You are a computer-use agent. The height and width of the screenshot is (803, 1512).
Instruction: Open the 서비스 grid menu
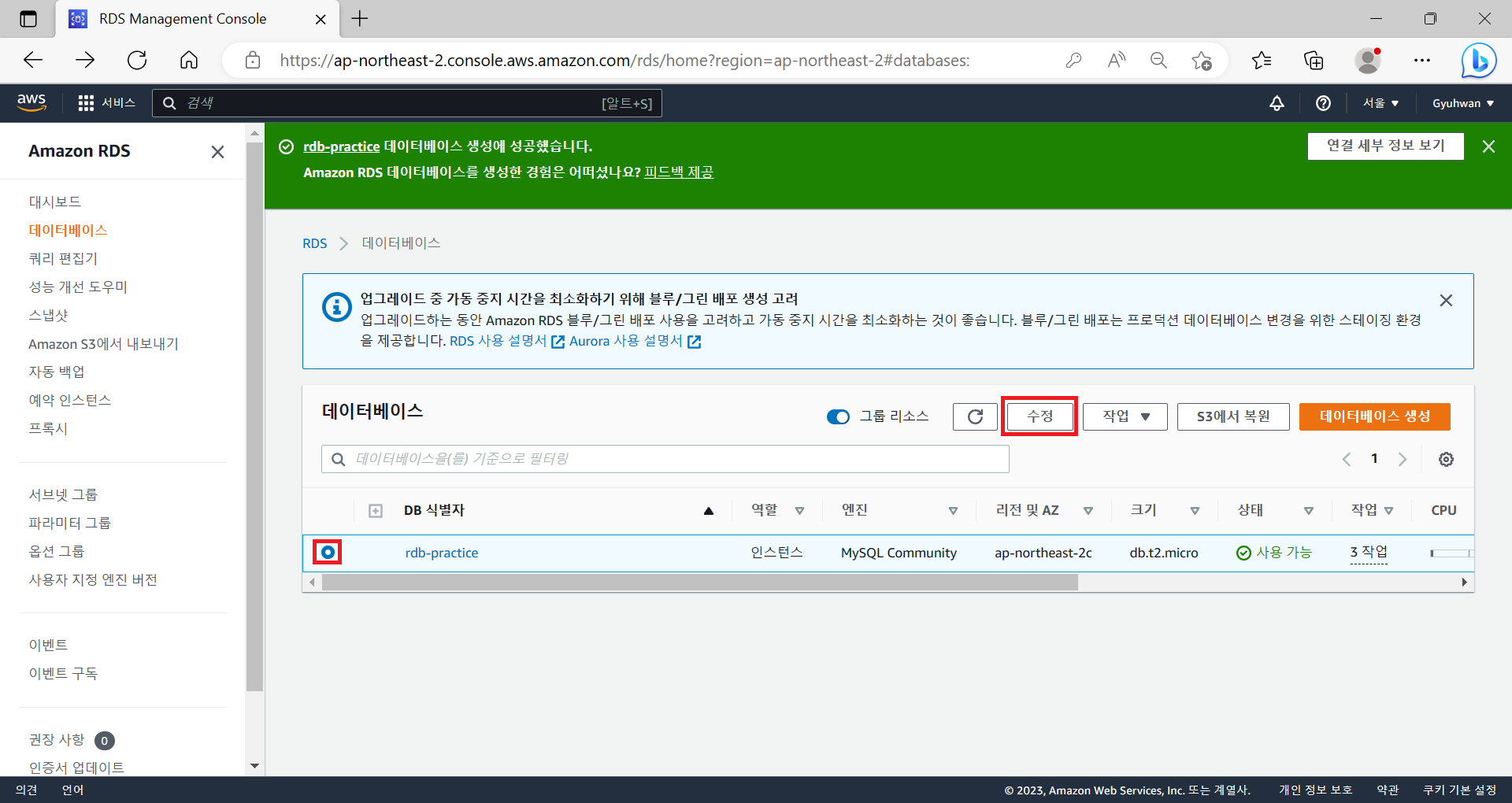pyautogui.click(x=107, y=103)
